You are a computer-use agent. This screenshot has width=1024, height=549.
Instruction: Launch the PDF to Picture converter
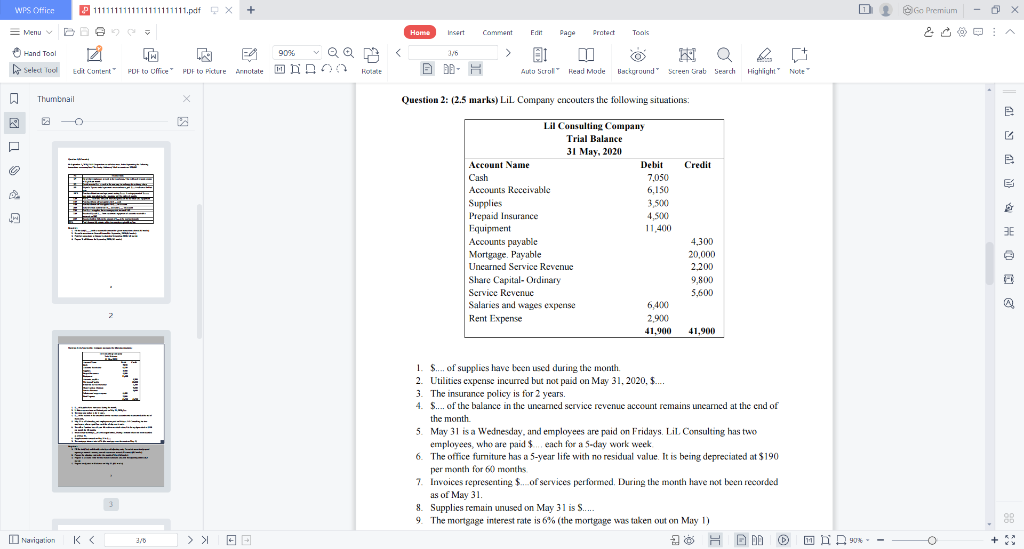tap(204, 61)
